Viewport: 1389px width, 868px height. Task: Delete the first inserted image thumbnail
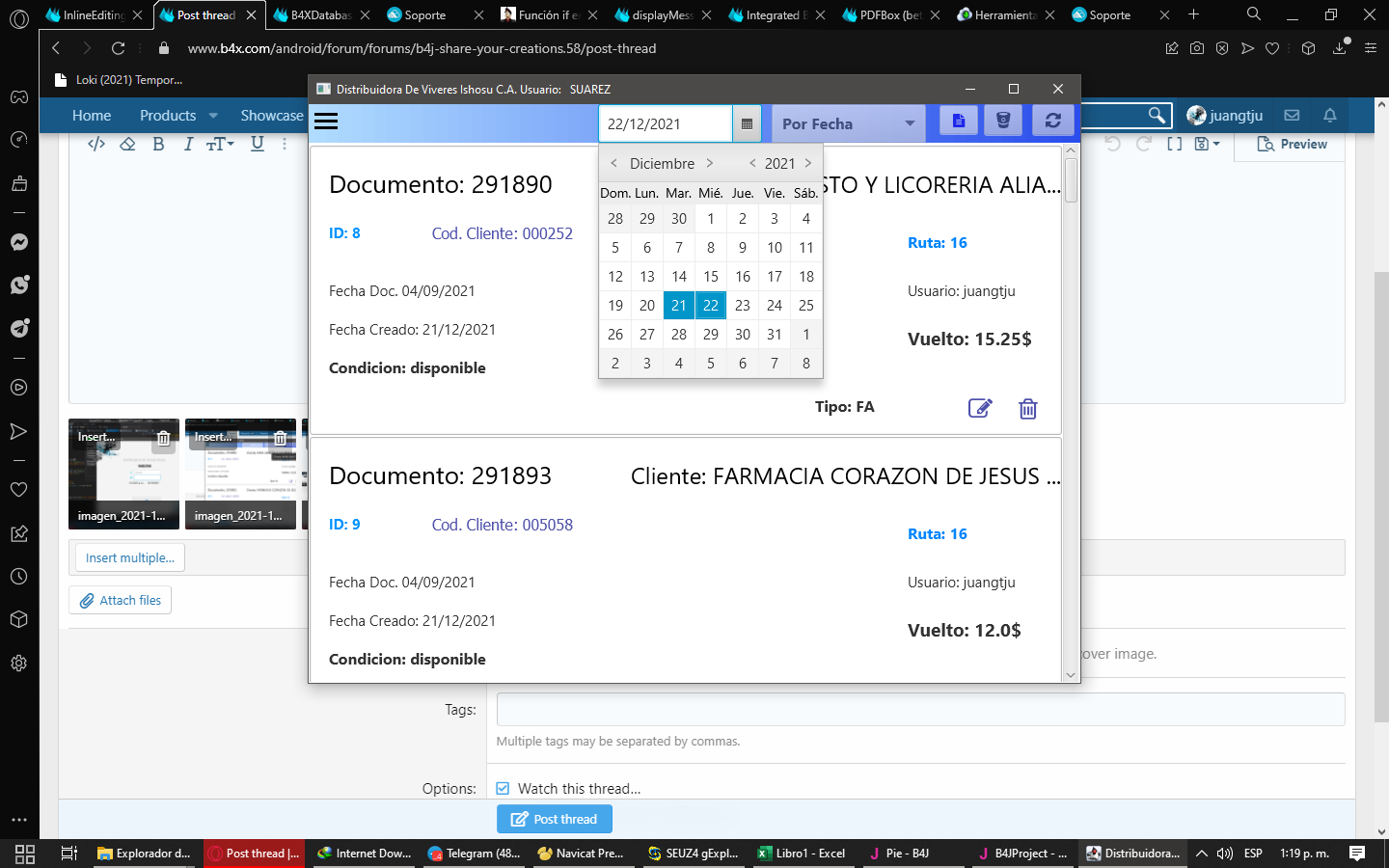[x=164, y=438]
